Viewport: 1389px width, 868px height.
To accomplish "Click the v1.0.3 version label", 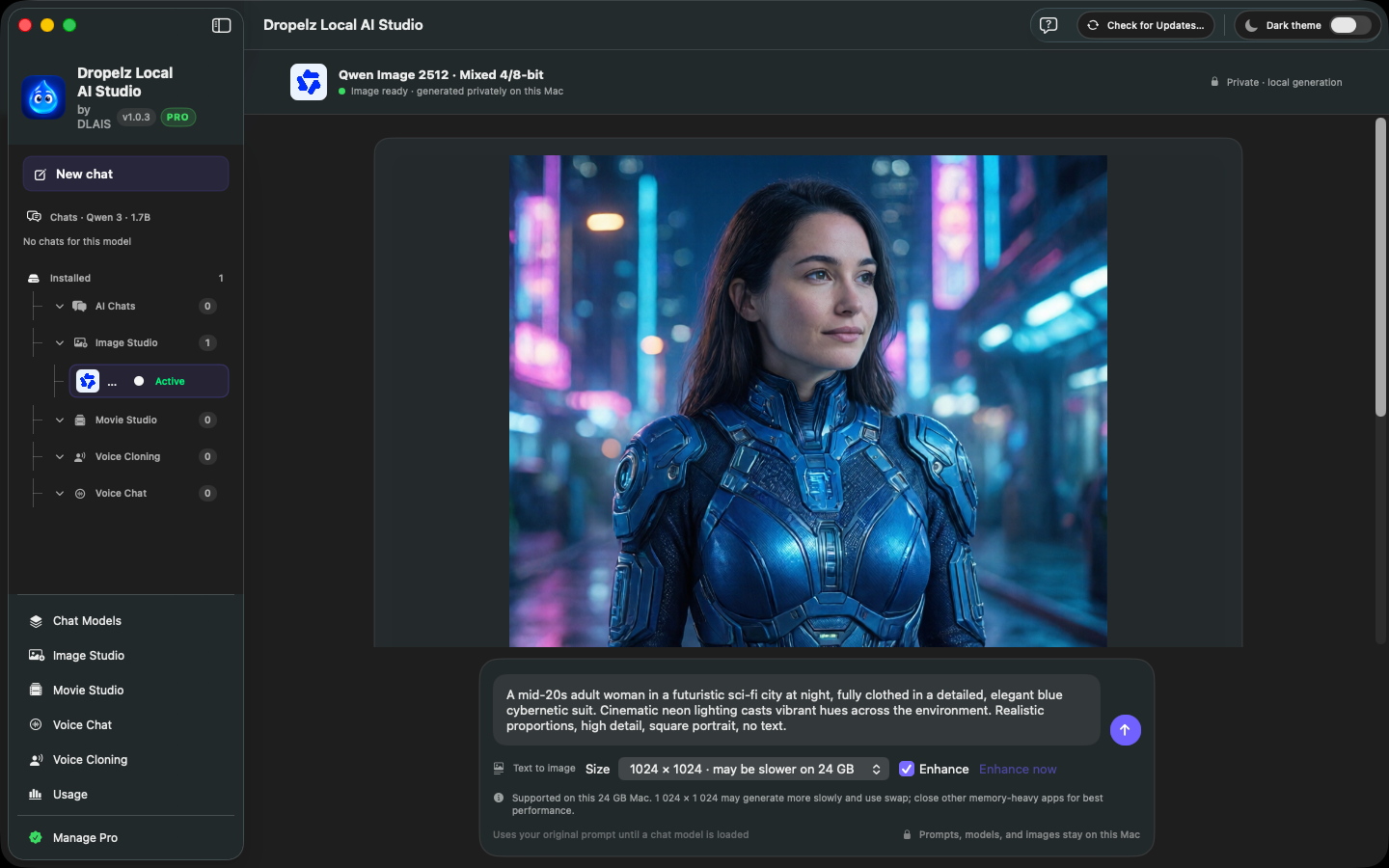I will click(x=136, y=117).
